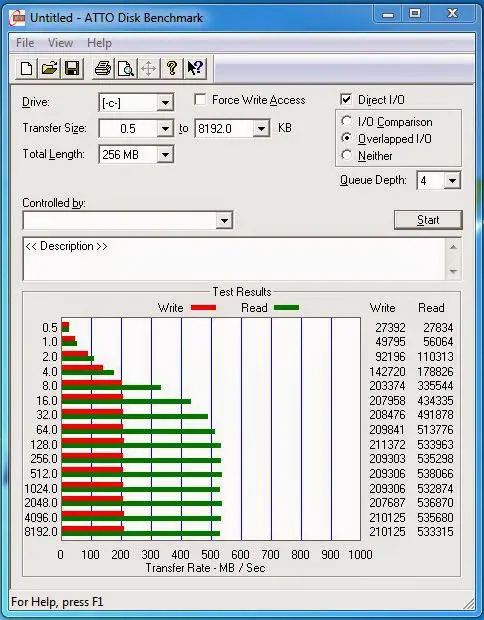Click the ATTO app icon in title bar

coord(18,18)
